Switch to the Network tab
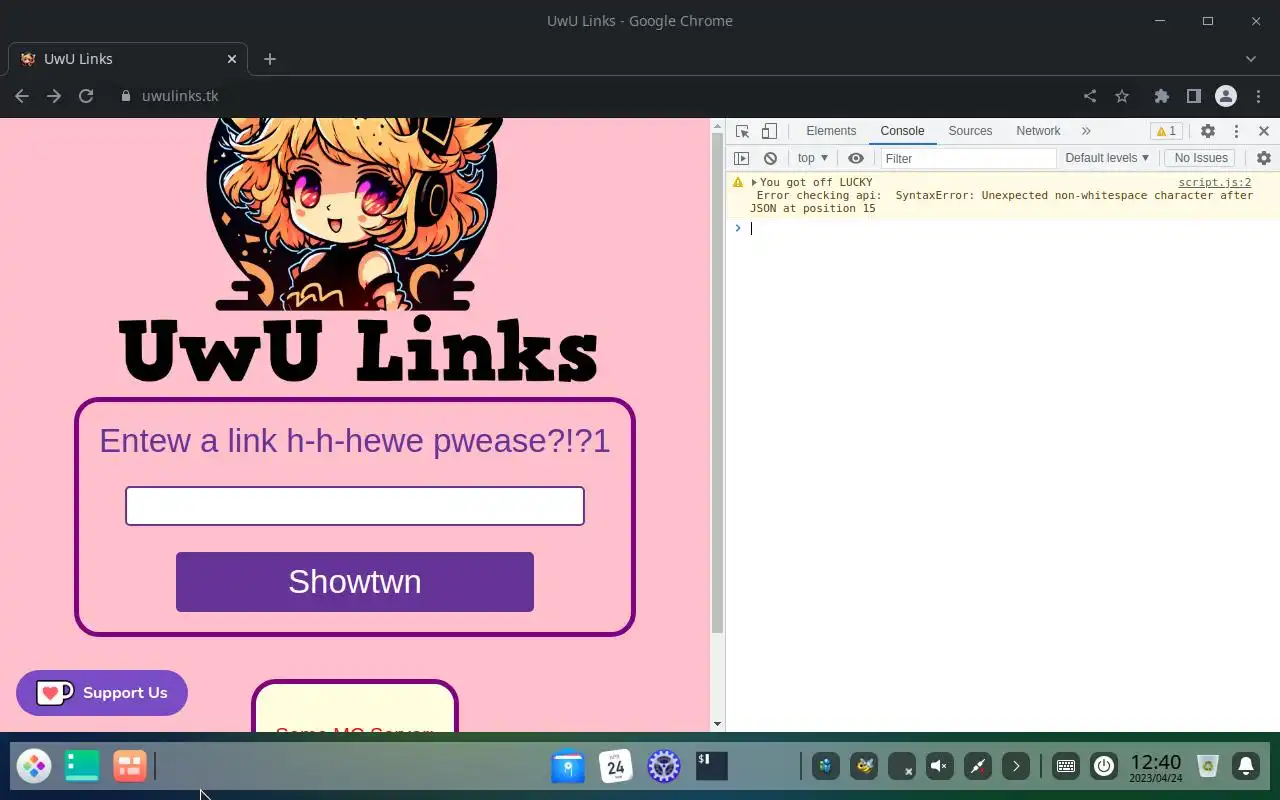The width and height of the screenshot is (1280, 800). click(1038, 131)
